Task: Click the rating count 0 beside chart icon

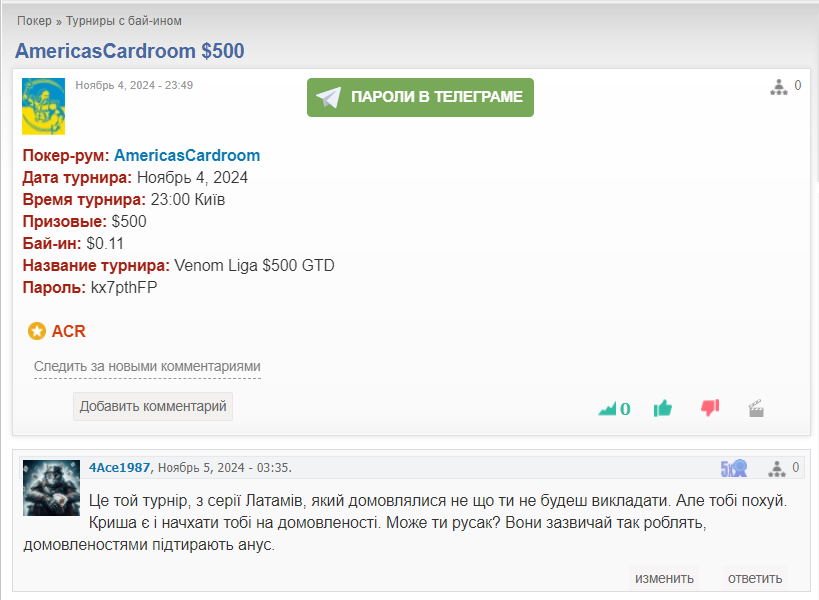Action: (625, 409)
